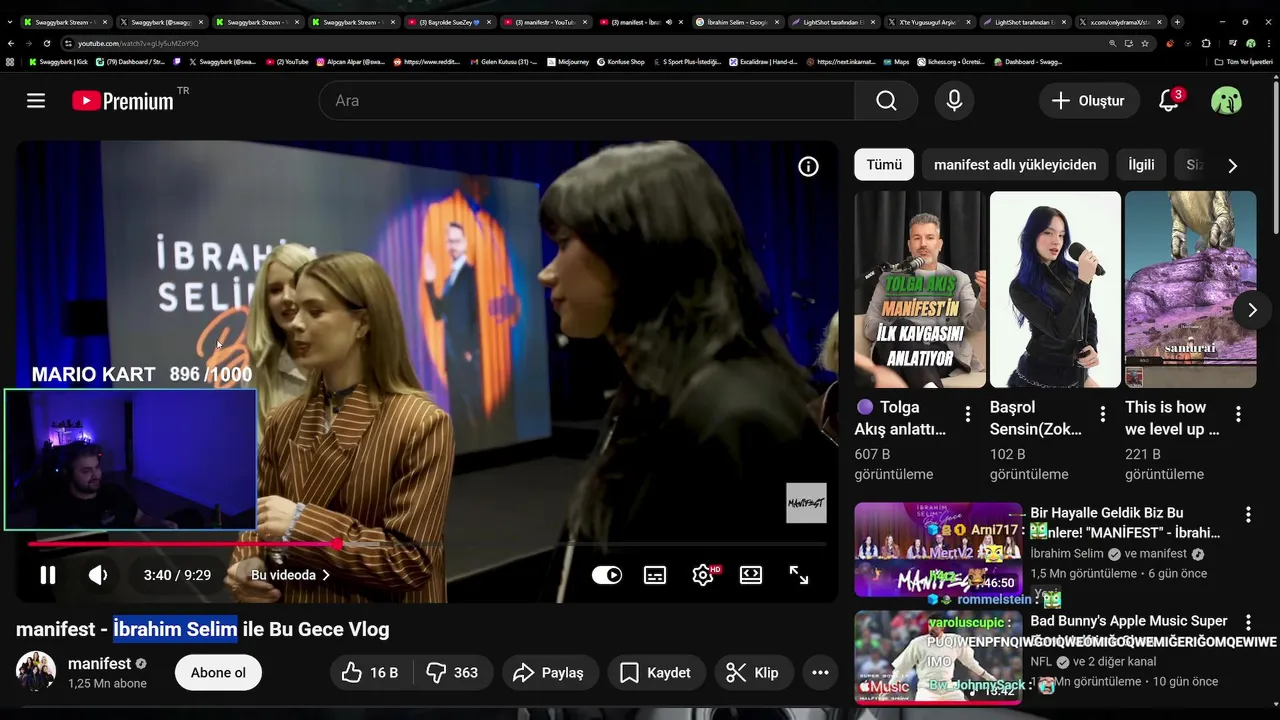Dislike the video showing 363
The width and height of the screenshot is (1280, 720).
[452, 673]
